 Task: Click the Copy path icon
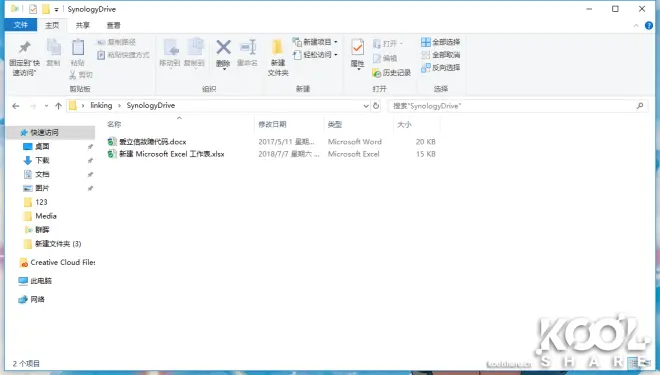(101, 42)
